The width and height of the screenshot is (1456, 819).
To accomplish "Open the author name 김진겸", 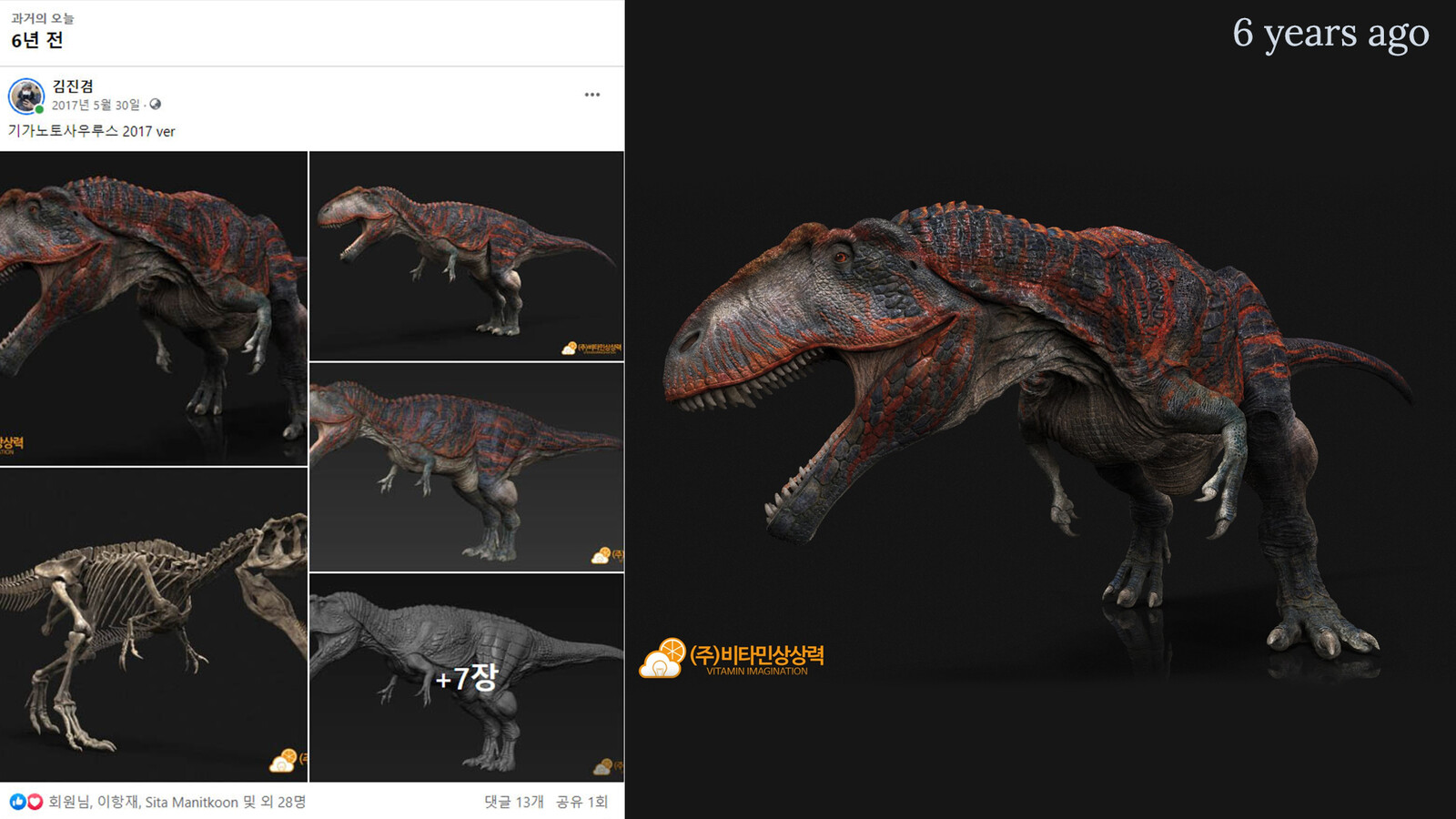I will [x=73, y=86].
